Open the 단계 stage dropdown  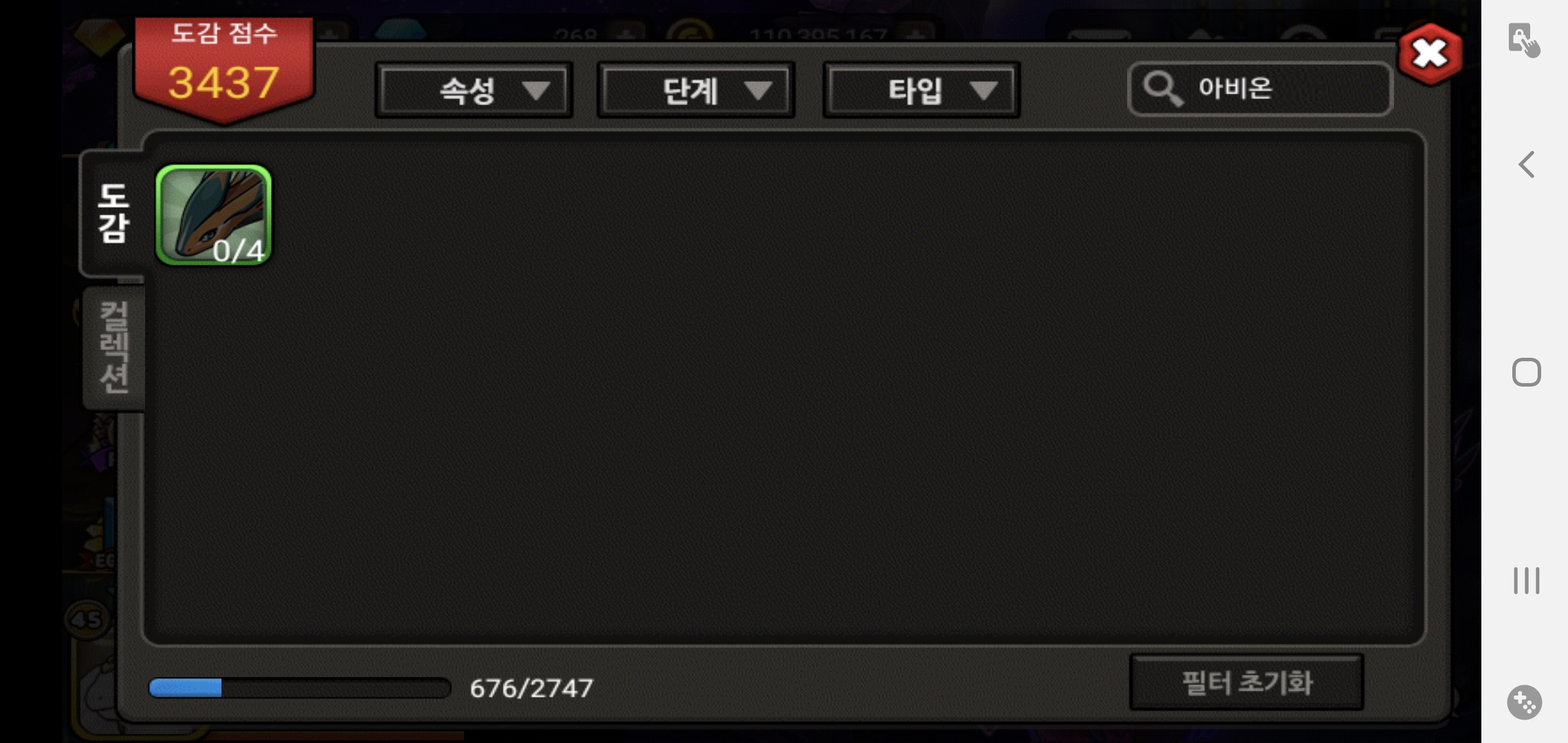[x=696, y=90]
